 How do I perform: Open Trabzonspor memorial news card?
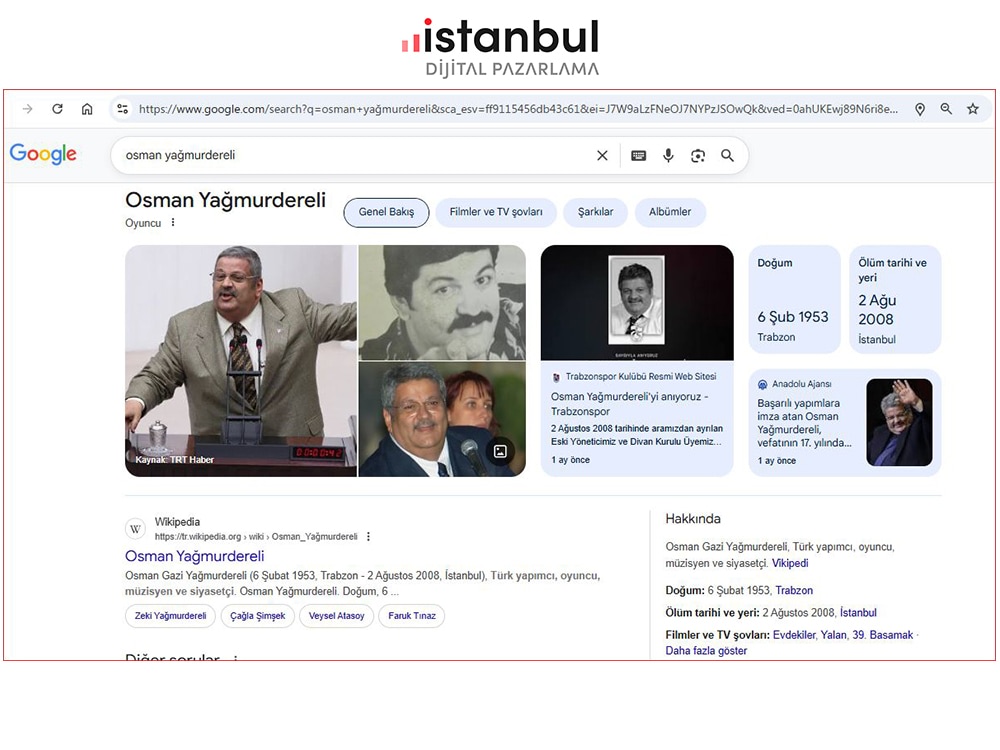pyautogui.click(x=637, y=361)
